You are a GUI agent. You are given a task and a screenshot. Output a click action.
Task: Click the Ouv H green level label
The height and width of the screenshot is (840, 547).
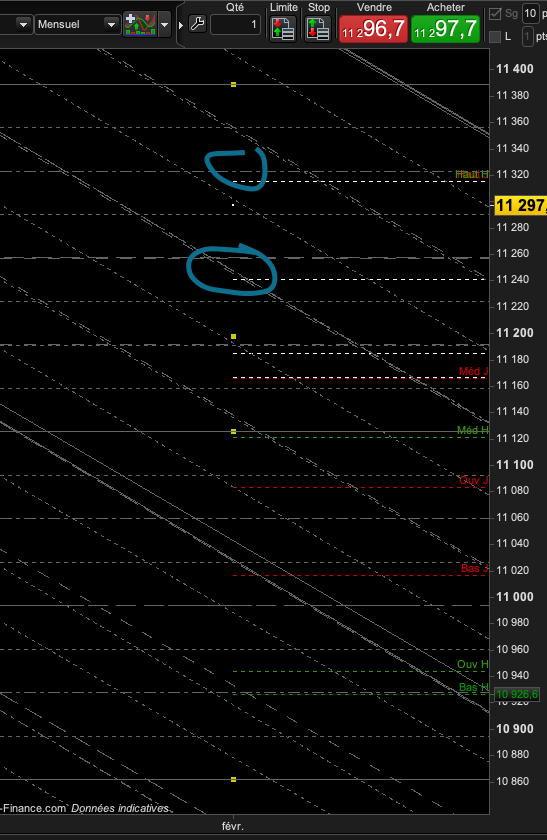[473, 664]
